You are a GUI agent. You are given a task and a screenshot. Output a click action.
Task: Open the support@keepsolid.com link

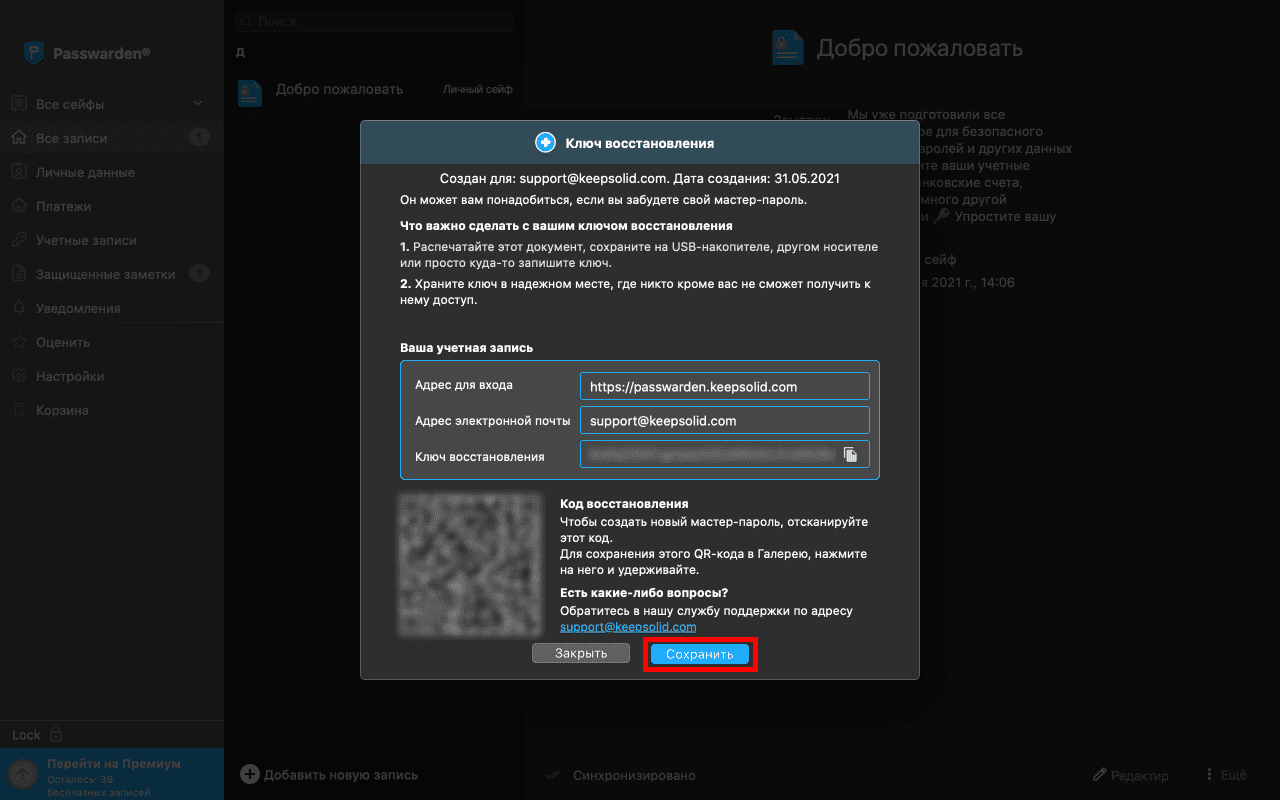pyautogui.click(x=628, y=627)
